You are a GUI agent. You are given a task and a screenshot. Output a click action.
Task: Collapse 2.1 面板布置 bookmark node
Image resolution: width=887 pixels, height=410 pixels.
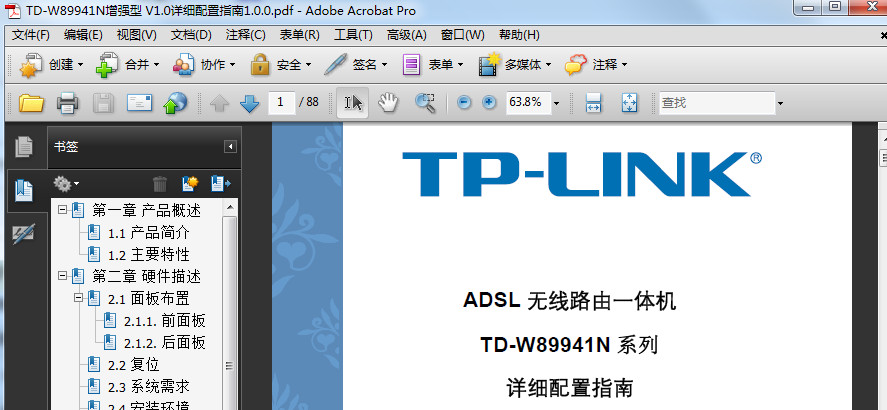click(78, 298)
